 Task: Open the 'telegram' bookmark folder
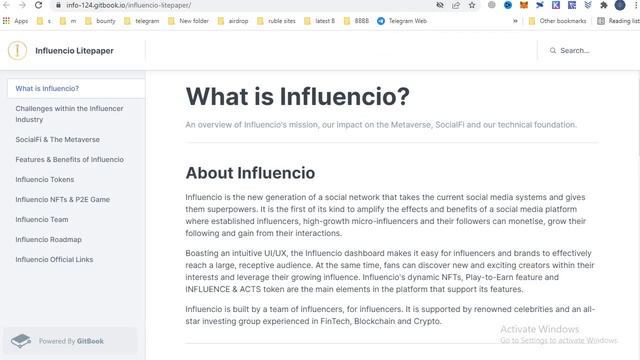click(x=142, y=21)
